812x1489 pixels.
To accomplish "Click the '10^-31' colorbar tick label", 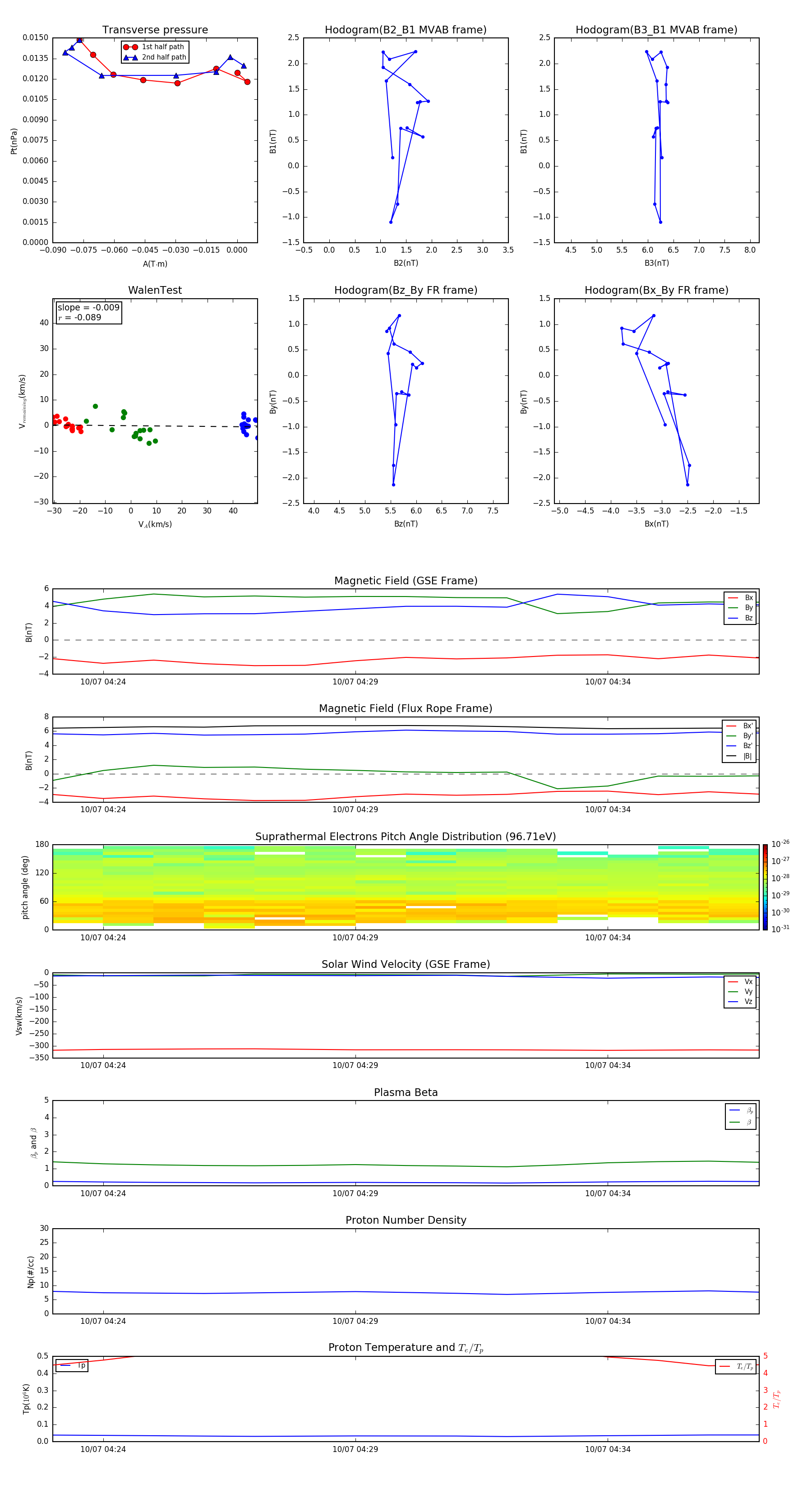I will click(780, 929).
